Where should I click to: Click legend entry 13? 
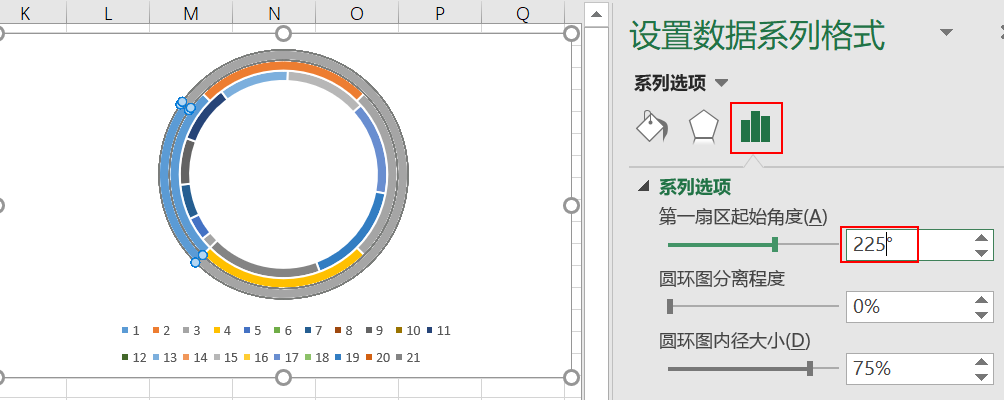[165, 357]
